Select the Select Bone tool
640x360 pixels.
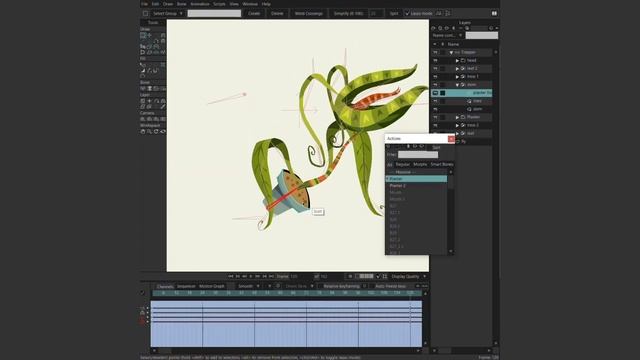click(143, 89)
